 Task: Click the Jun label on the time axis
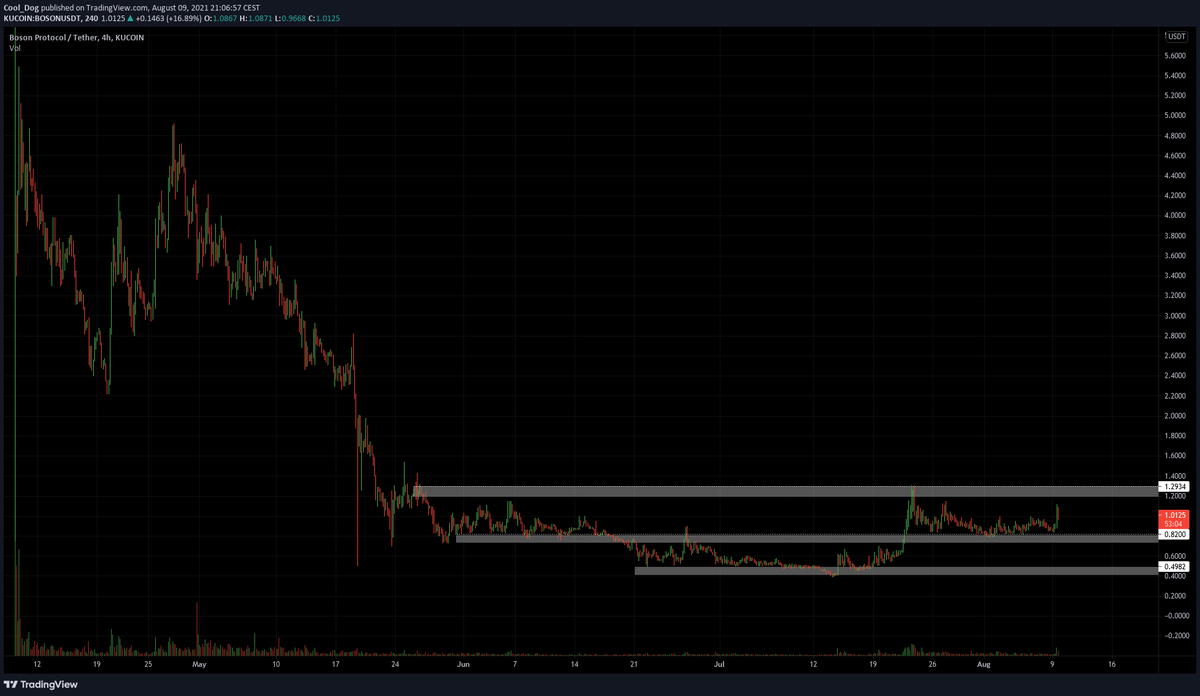(463, 663)
